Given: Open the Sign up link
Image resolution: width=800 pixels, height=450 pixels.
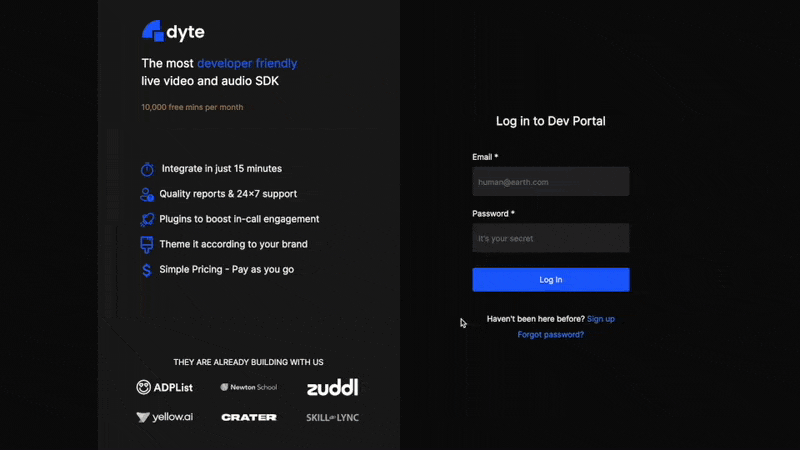Looking at the screenshot, I should click(x=601, y=319).
